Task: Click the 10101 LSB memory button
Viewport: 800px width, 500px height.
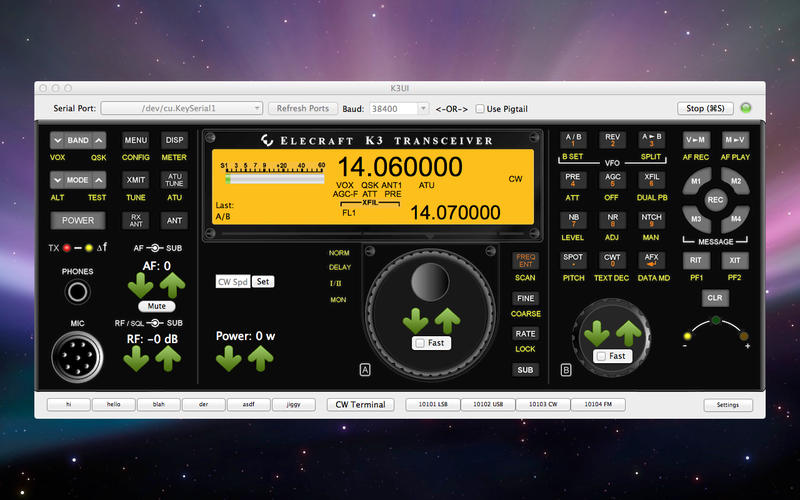Action: tap(431, 405)
